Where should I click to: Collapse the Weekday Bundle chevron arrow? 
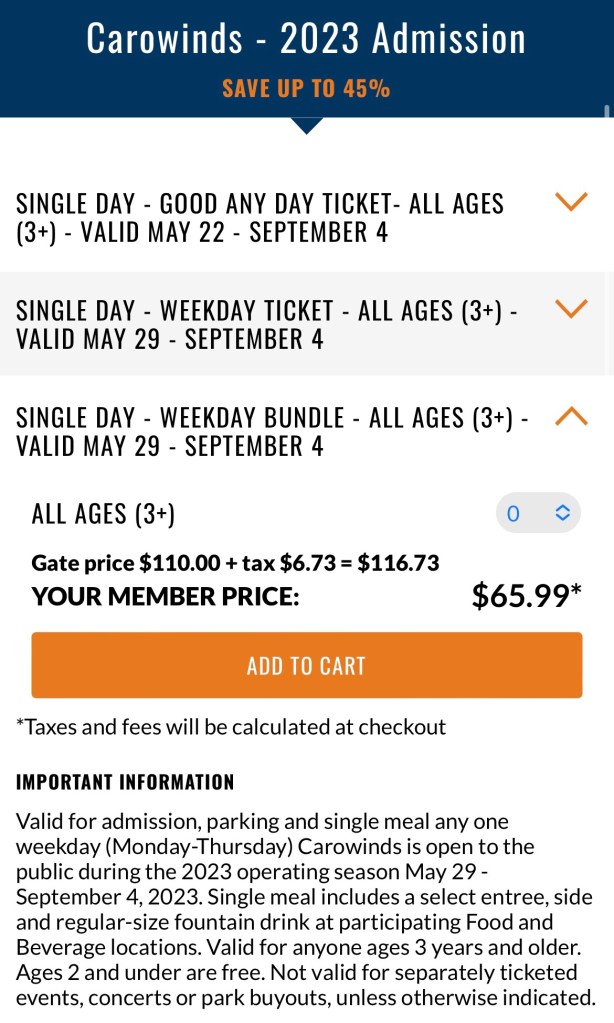(x=570, y=416)
